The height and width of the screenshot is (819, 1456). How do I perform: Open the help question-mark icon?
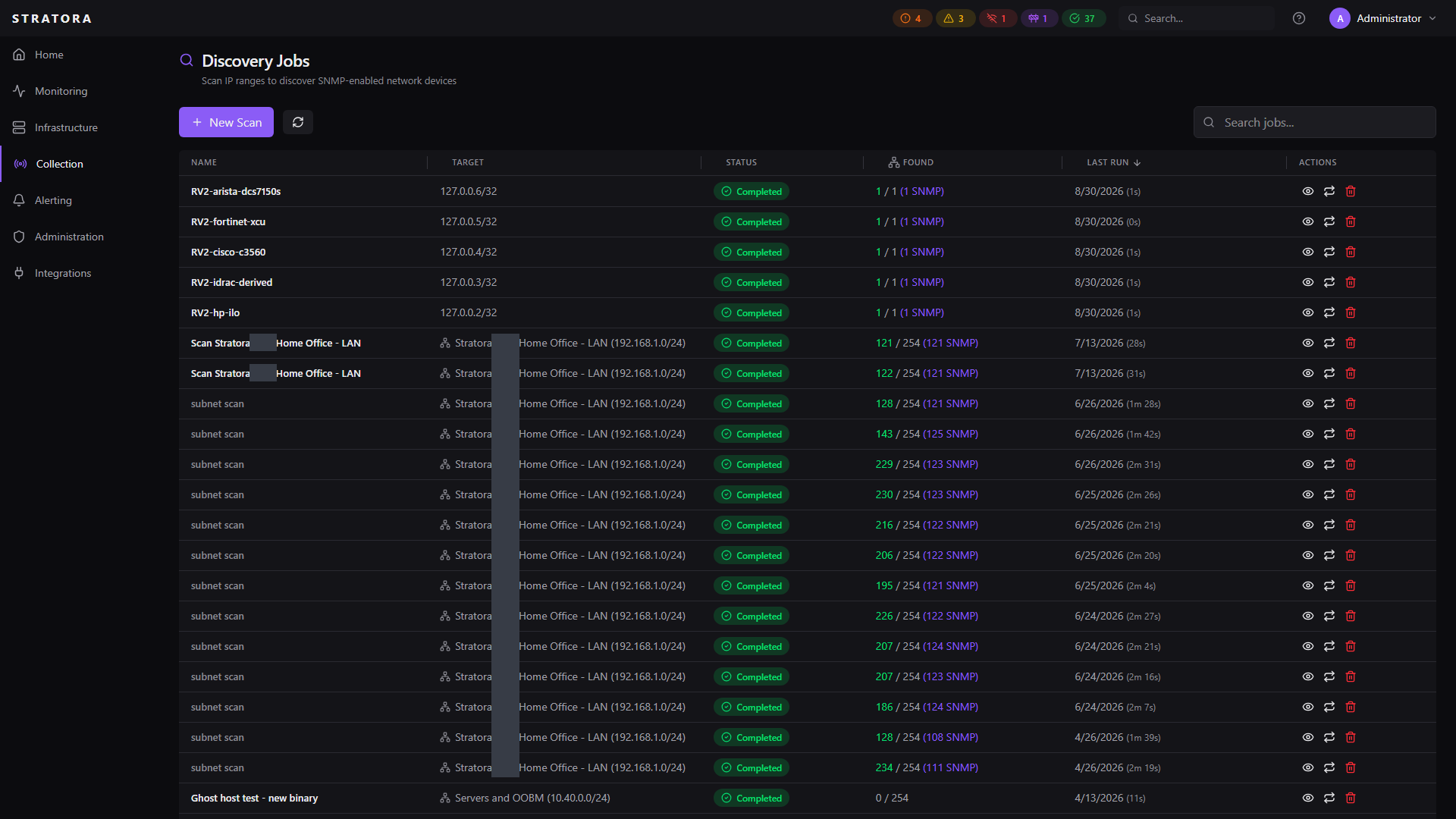click(x=1299, y=18)
